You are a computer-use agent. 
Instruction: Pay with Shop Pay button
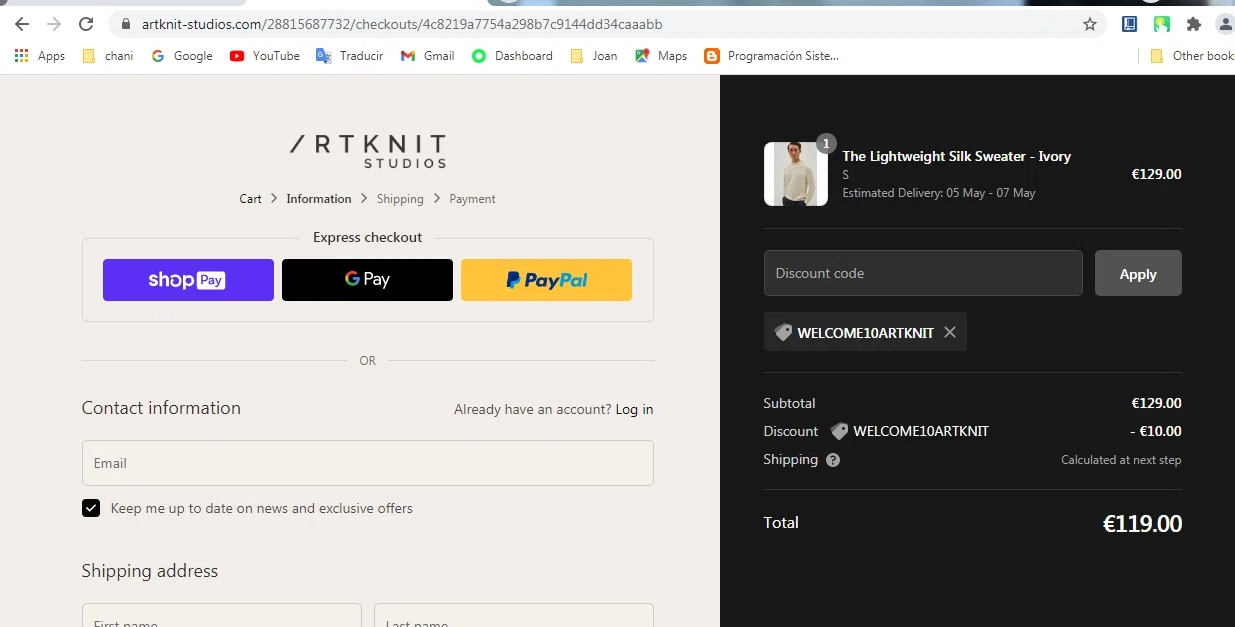188,280
